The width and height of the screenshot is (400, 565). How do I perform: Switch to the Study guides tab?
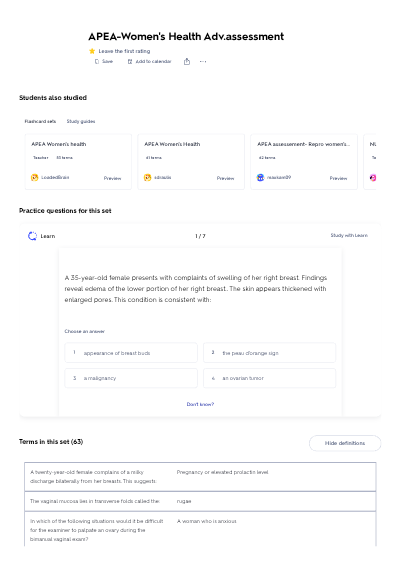pyautogui.click(x=81, y=121)
